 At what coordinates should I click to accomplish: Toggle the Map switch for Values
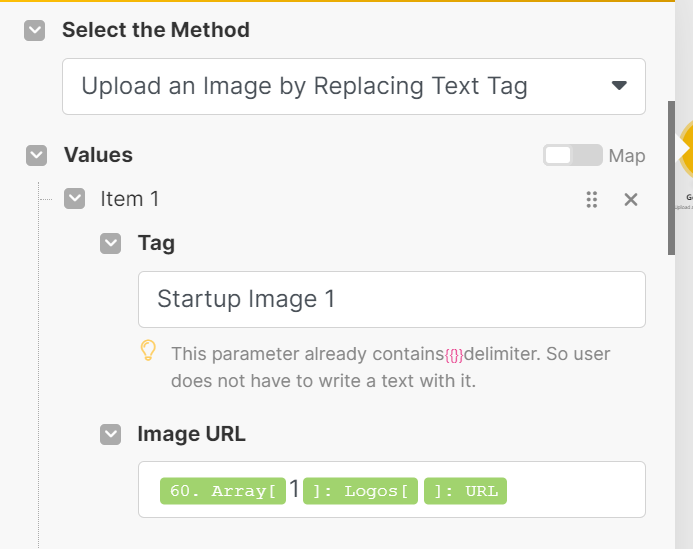(x=572, y=155)
